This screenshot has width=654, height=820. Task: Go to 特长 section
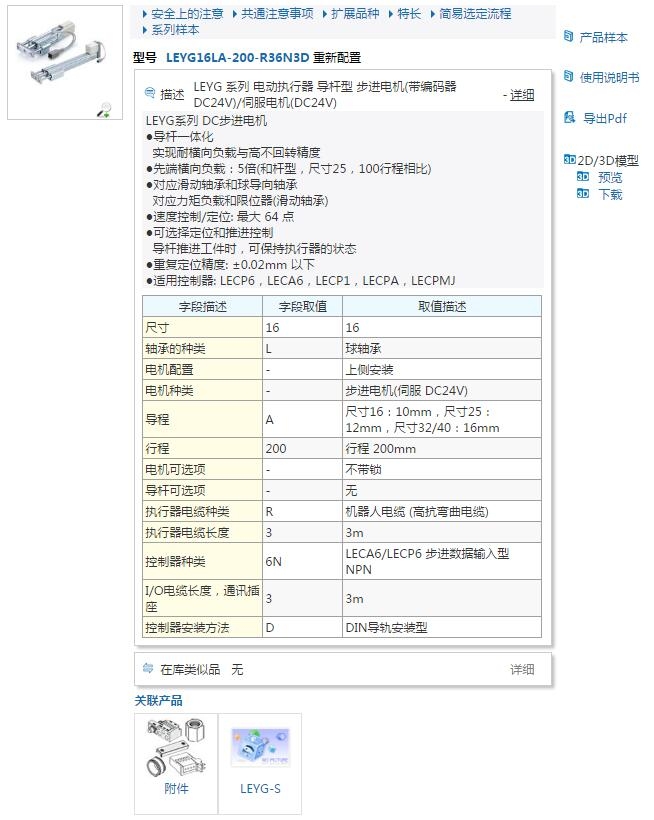(x=409, y=14)
